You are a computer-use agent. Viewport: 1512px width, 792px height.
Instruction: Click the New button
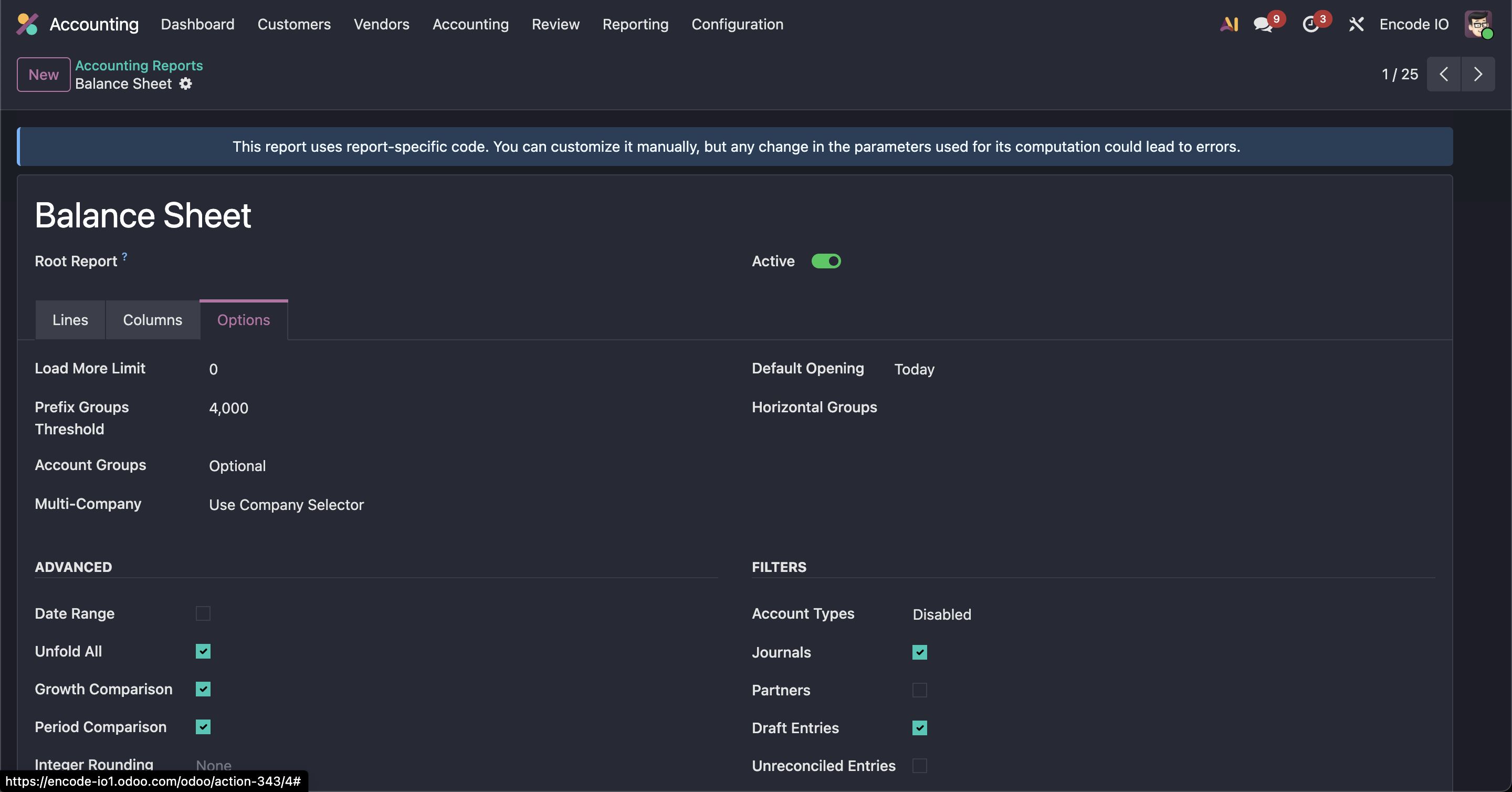click(44, 75)
